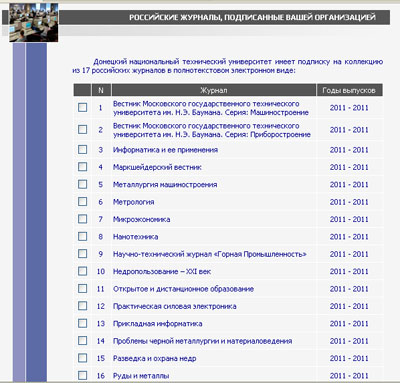Open Маркшейдерский вестник journal link
This screenshot has height=383, width=400.
click(157, 167)
